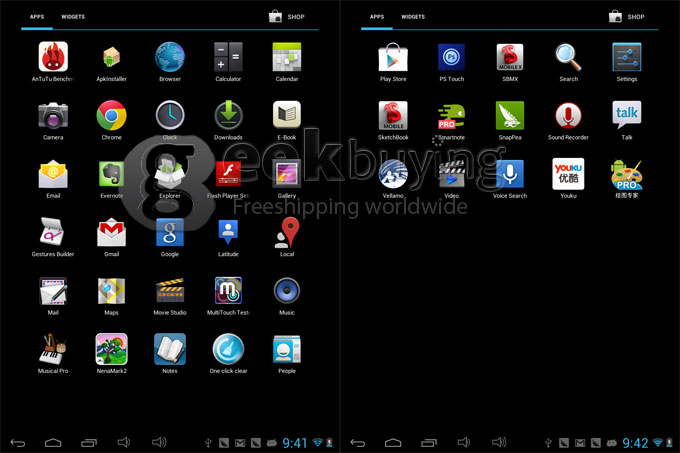
Task: Open the status clock showing 9:41
Action: [x=295, y=443]
